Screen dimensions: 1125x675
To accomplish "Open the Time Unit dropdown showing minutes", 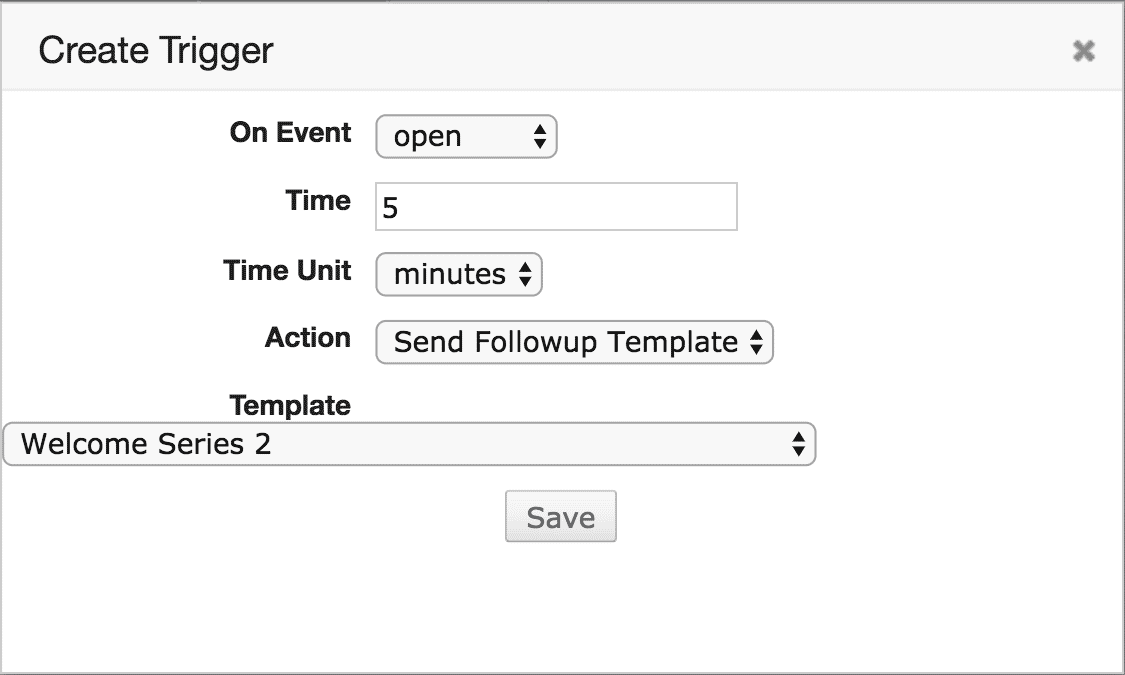I will click(x=457, y=274).
